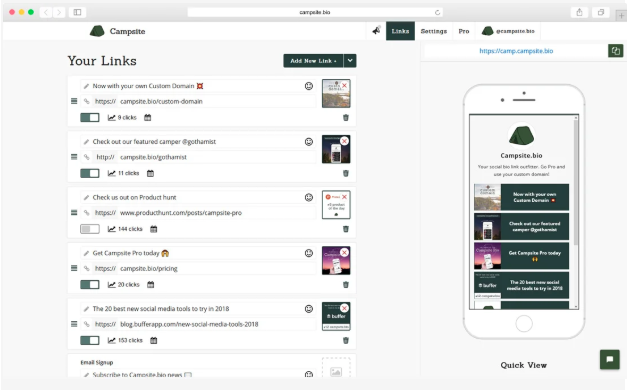This screenshot has height=390, width=631.
Task: Open schedule calendar for the 144 clicks link
Action: point(153,229)
